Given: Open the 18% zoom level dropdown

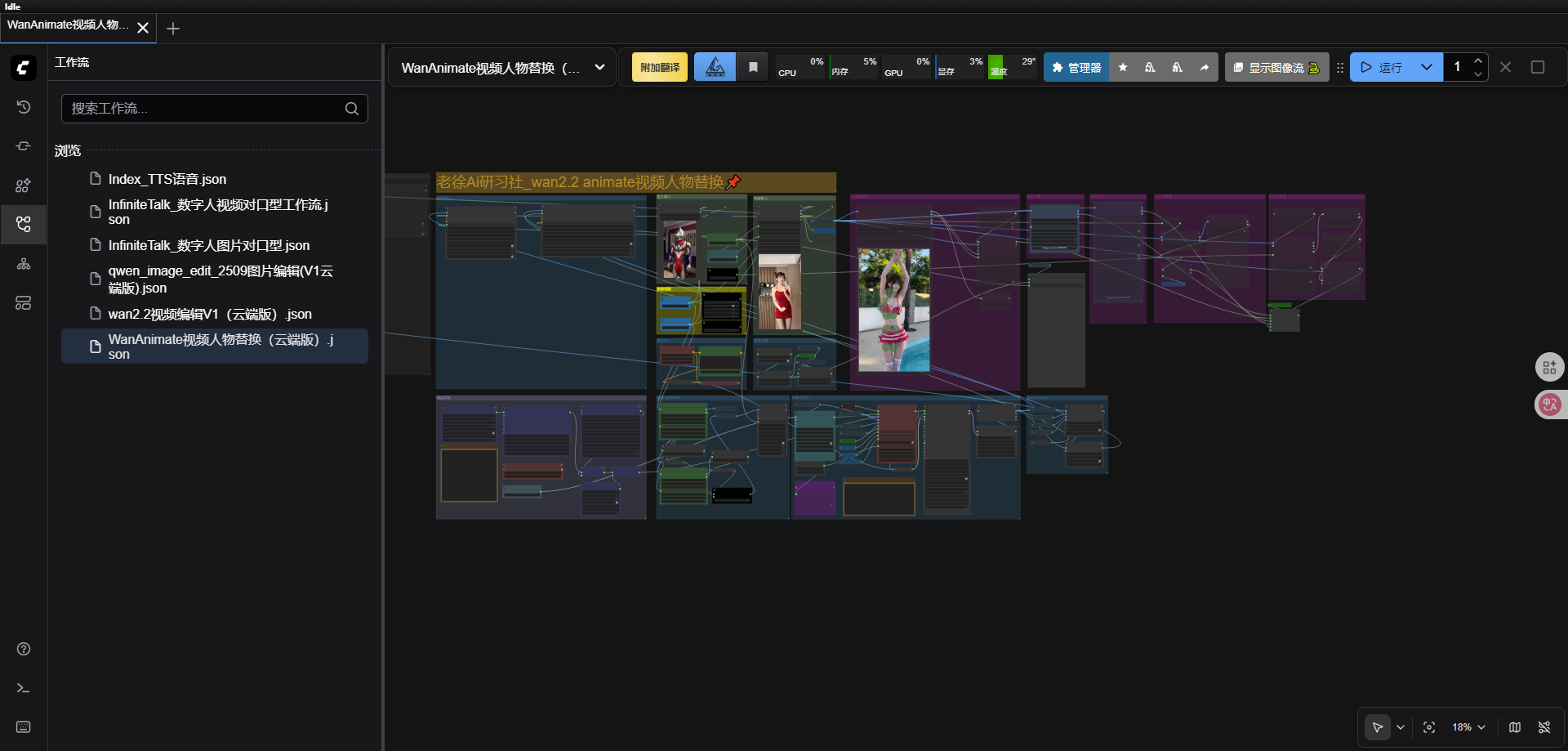Looking at the screenshot, I should tap(1468, 727).
